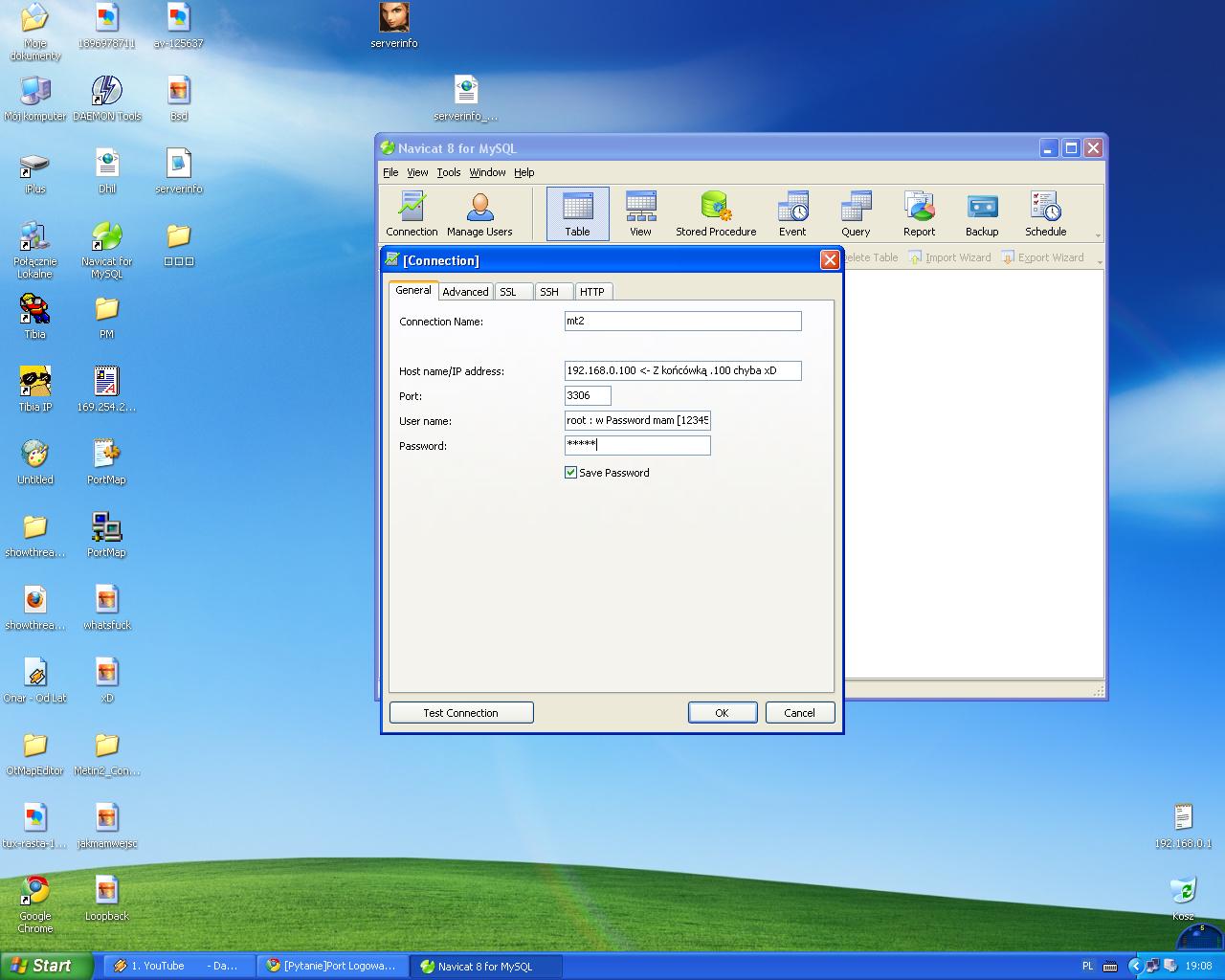Viewport: 1225px width, 980px height.
Task: Select the iPlus desktop icon
Action: point(35,171)
